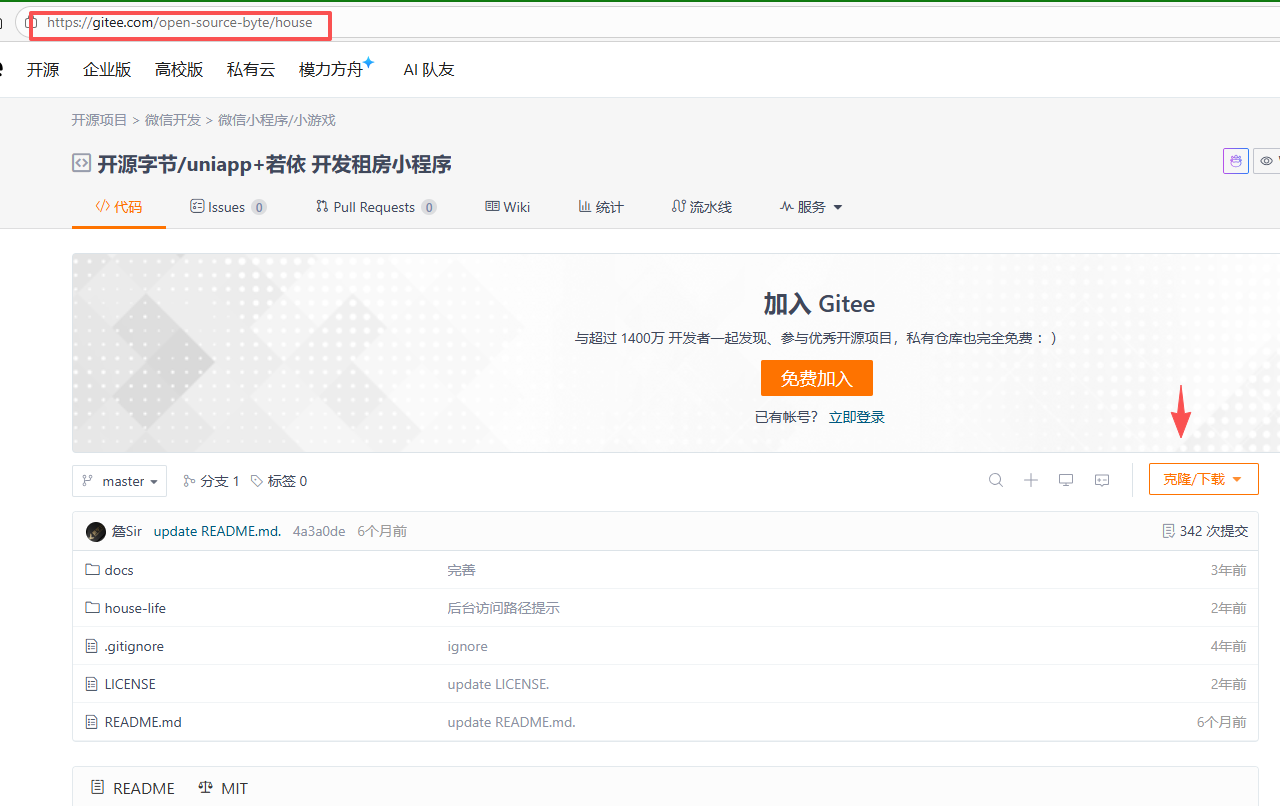
Task: Click the magnifier search icon in file toolbar
Action: coord(996,480)
